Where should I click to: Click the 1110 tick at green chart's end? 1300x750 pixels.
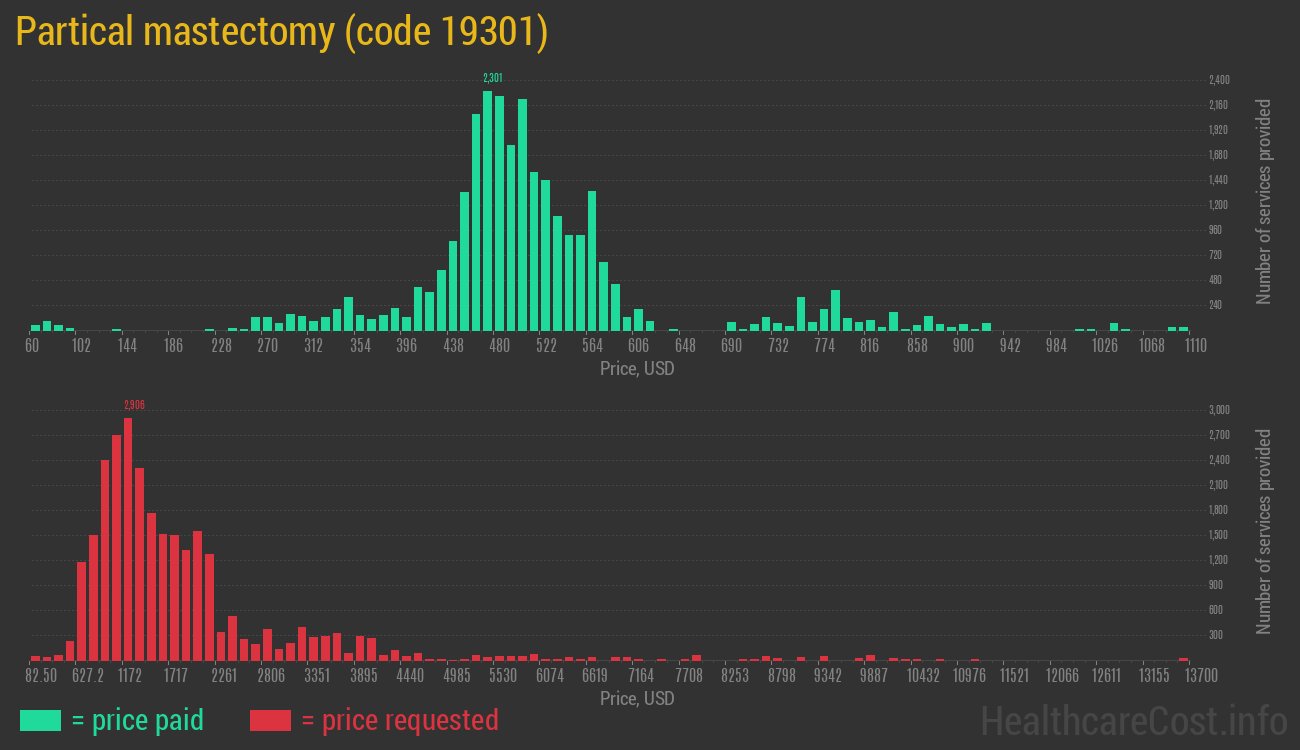(1195, 346)
